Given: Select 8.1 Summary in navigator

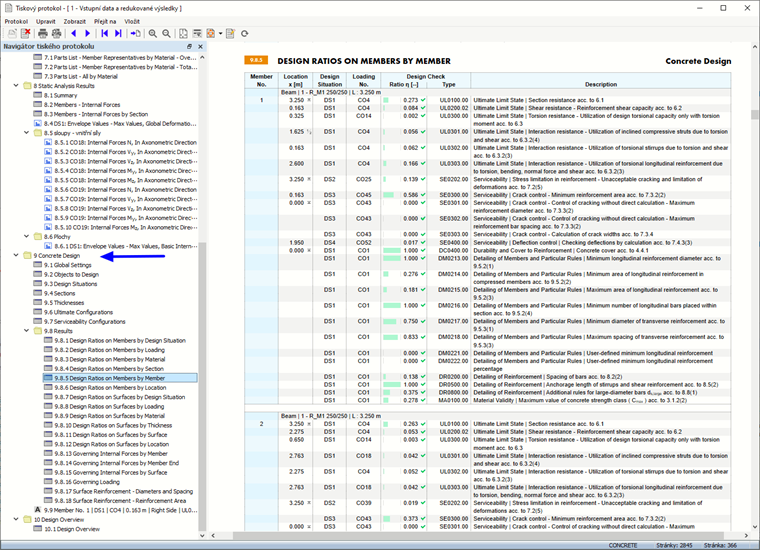Looking at the screenshot, I should click(x=60, y=95).
